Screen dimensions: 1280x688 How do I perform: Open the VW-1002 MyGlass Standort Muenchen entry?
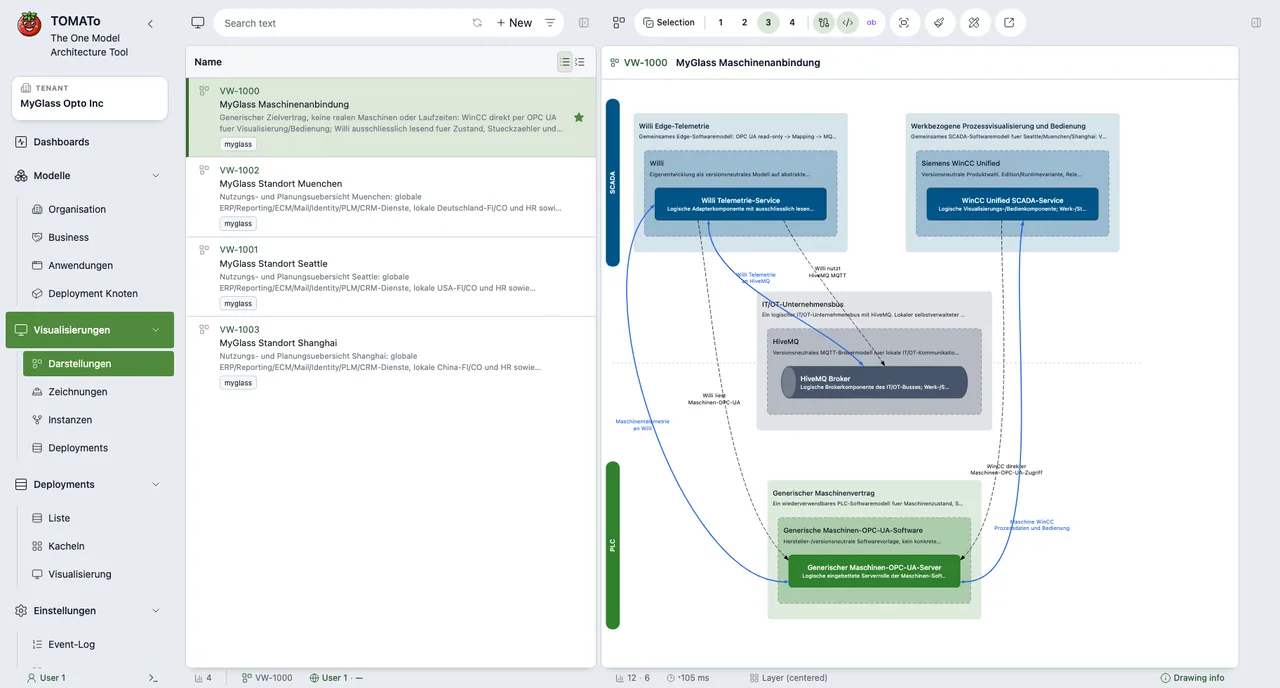(x=391, y=197)
